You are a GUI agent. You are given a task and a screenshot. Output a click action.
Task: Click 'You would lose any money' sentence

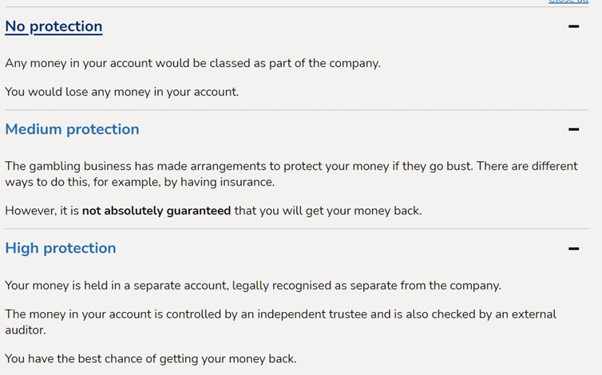(122, 92)
